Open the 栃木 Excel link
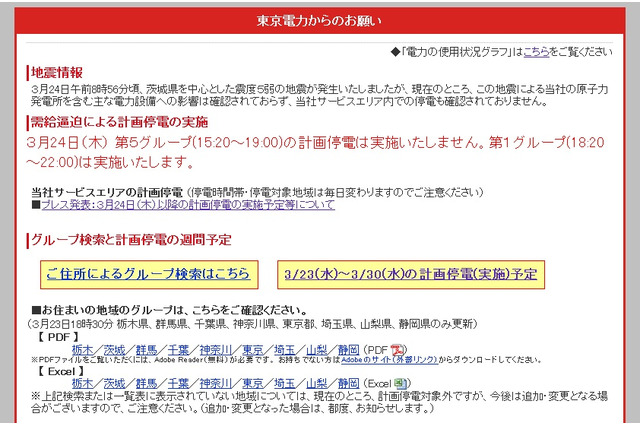This screenshot has width=640, height=426. (82, 383)
